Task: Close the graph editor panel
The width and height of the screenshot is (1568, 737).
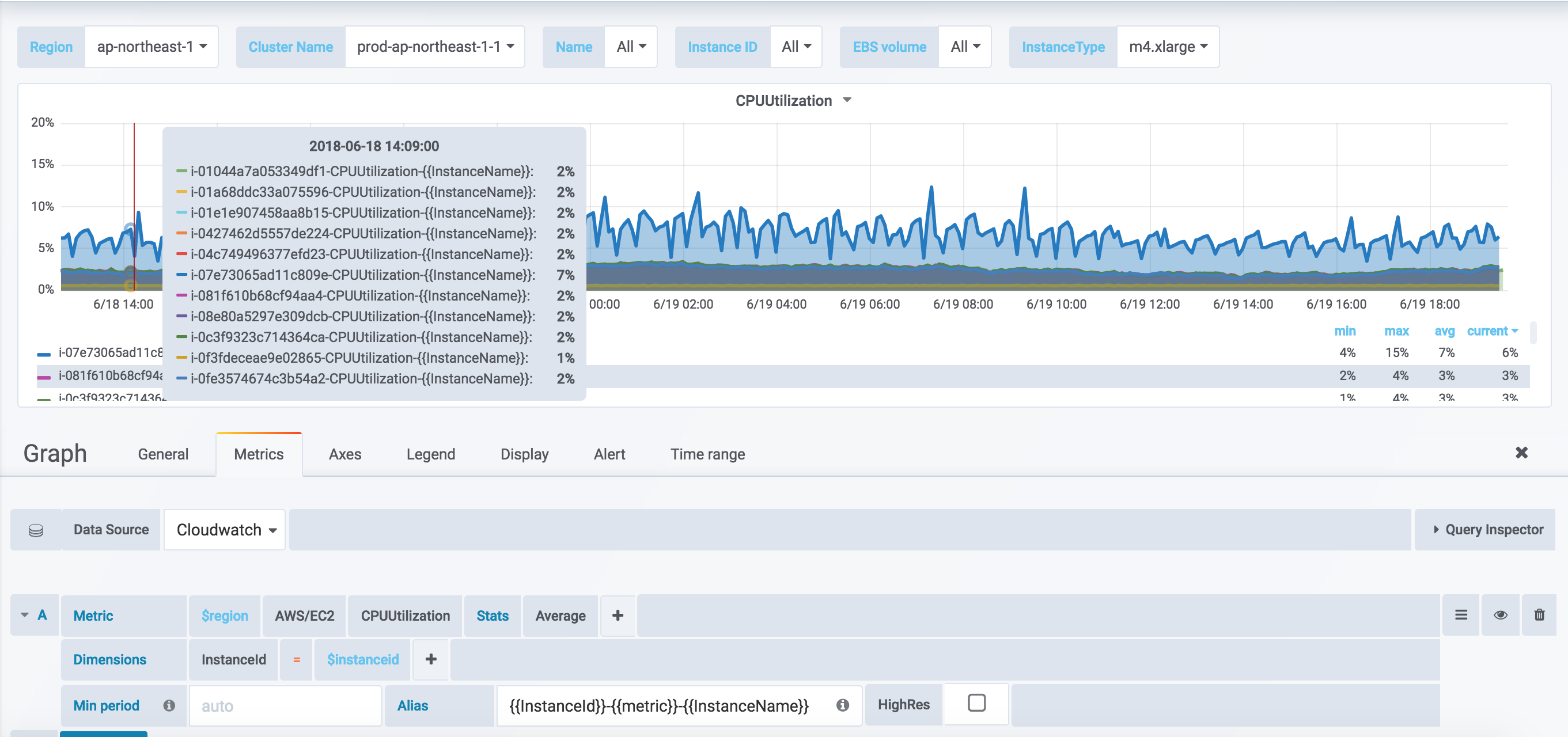Action: pos(1521,452)
